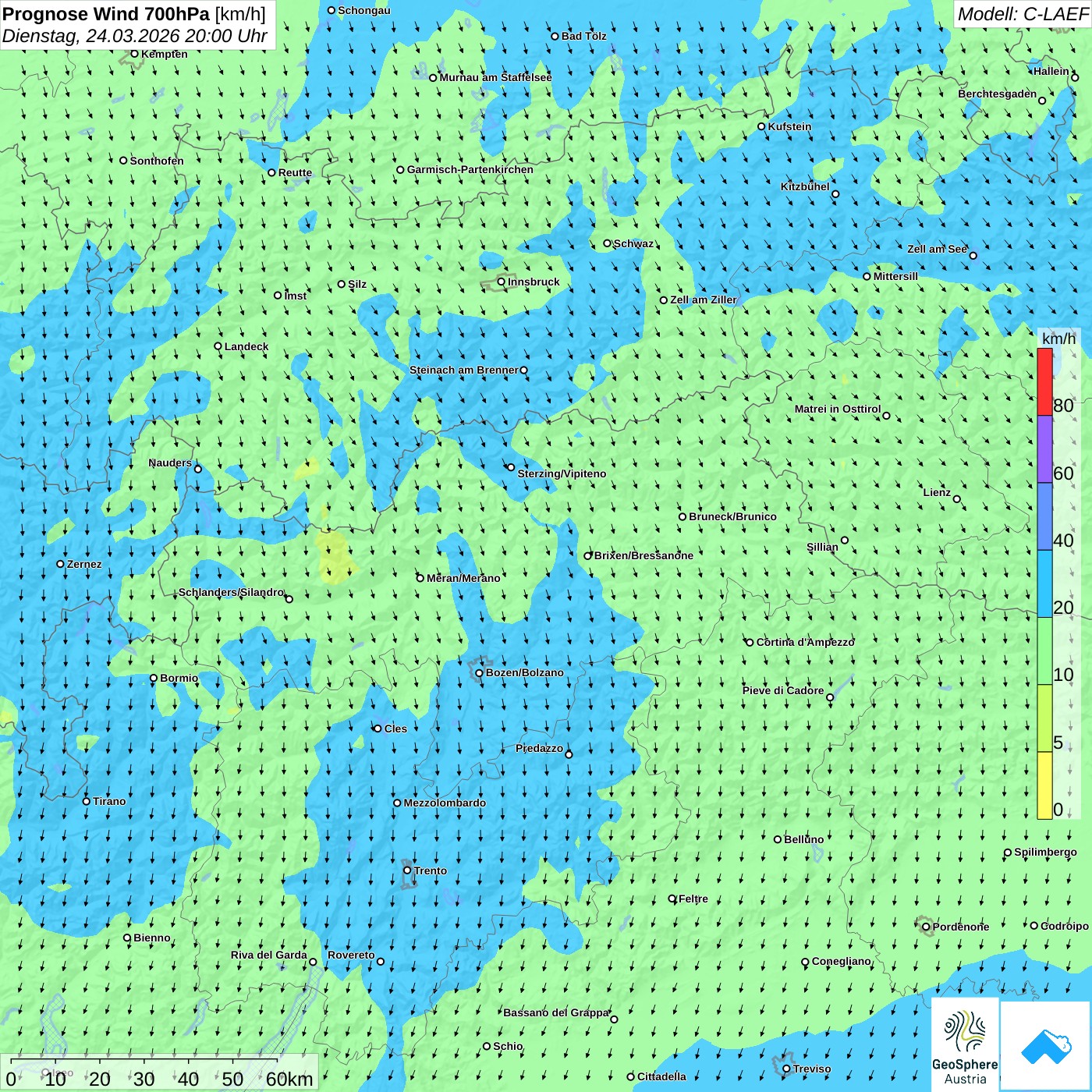Click the Kufstein location dot
This screenshot has height=1092, width=1092.
(762, 126)
